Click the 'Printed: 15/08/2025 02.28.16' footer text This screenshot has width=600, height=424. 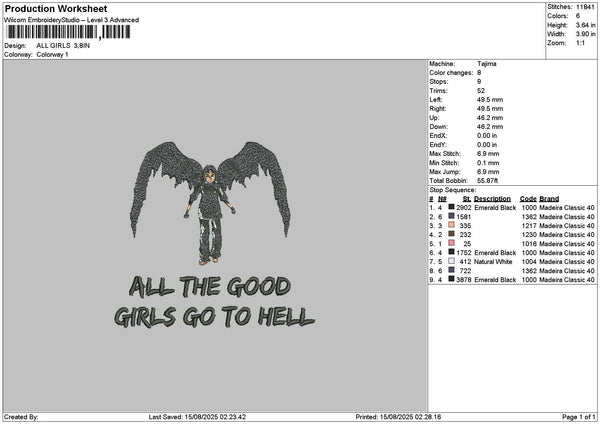point(398,417)
